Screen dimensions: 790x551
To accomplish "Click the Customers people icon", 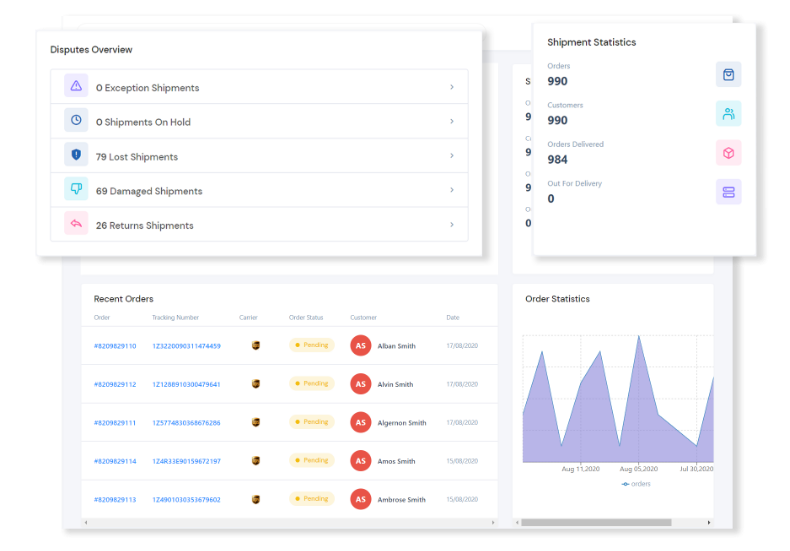I will 729,114.
